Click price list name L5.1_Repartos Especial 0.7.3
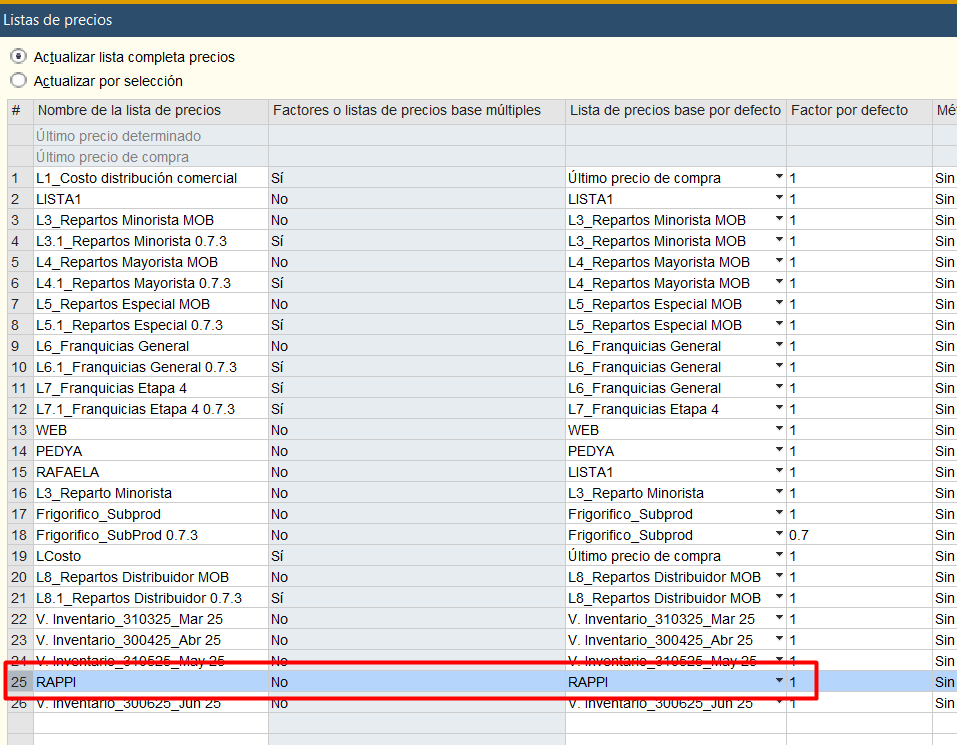Viewport: 957px width, 745px height. pos(129,325)
